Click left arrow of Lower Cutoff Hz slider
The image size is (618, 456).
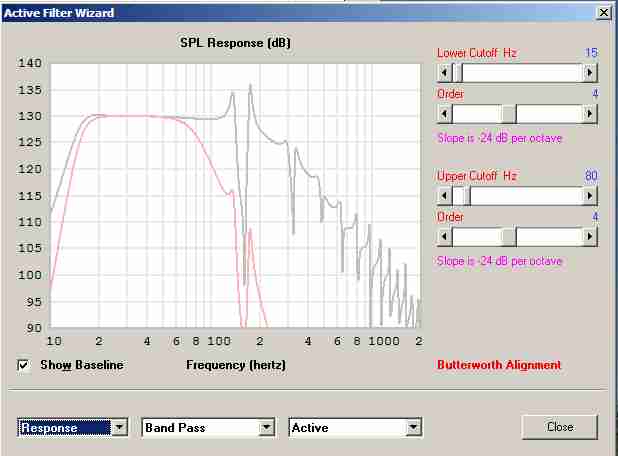pos(445,73)
